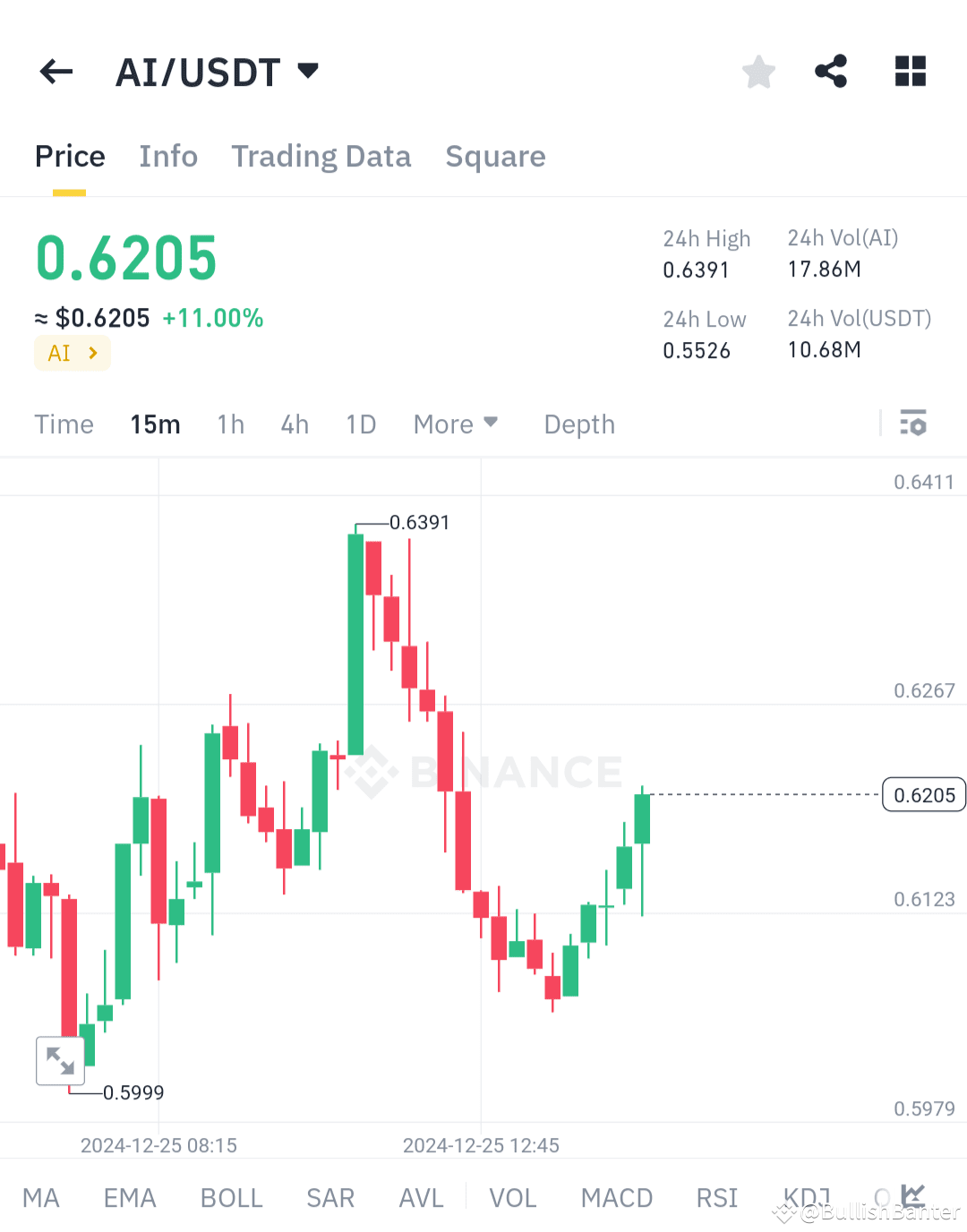Open the Depth view
967x1232 pixels.
[x=578, y=423]
